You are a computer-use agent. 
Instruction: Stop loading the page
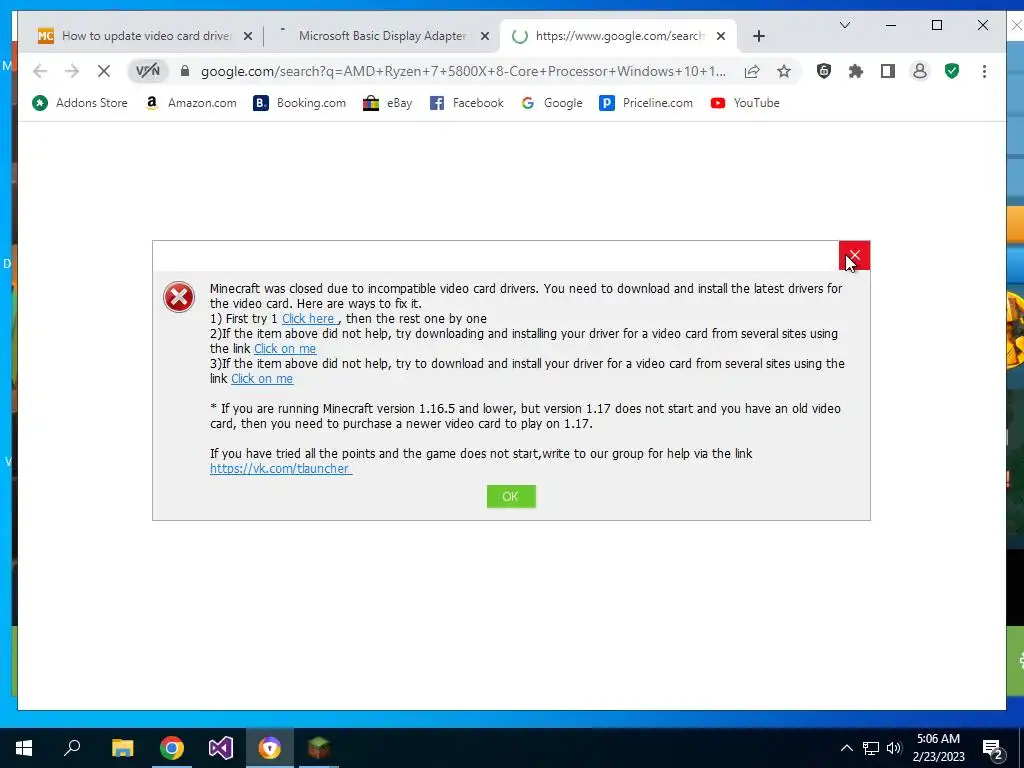click(x=104, y=71)
